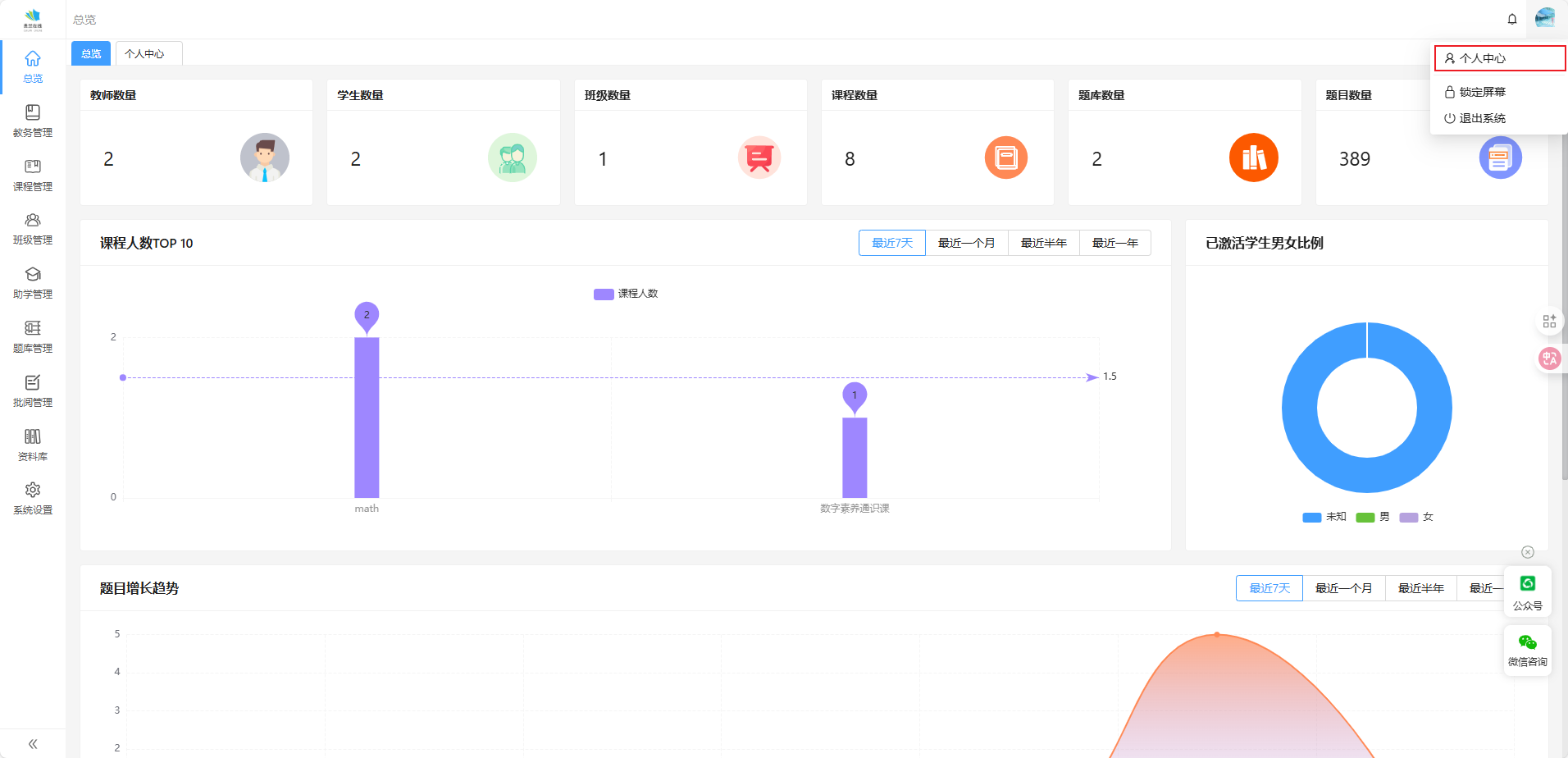Toggle the 未知 blue legend swatch
Screen dimensions: 1568x758
click(1312, 517)
